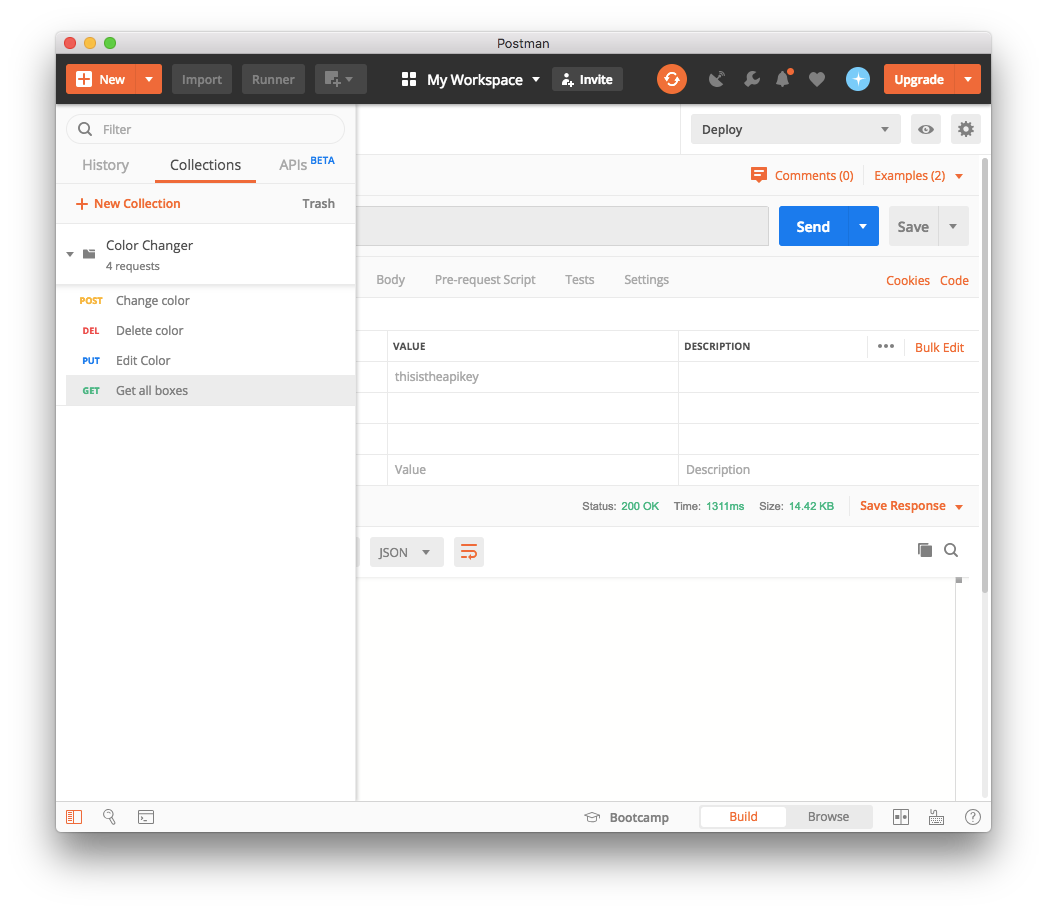Collapse the Color Changer collection

tap(70, 254)
